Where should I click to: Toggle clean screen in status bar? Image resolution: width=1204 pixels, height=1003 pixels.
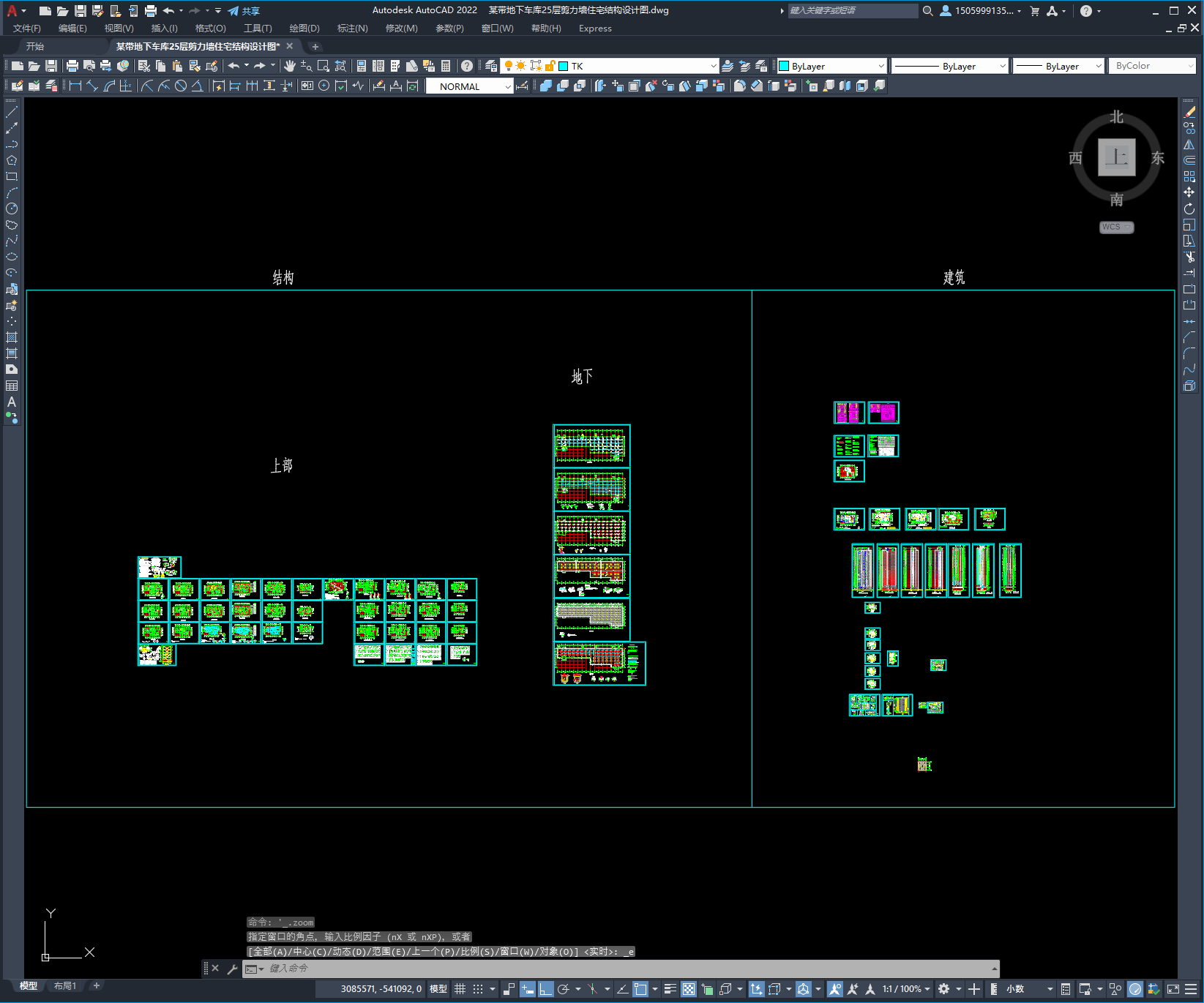[1173, 989]
